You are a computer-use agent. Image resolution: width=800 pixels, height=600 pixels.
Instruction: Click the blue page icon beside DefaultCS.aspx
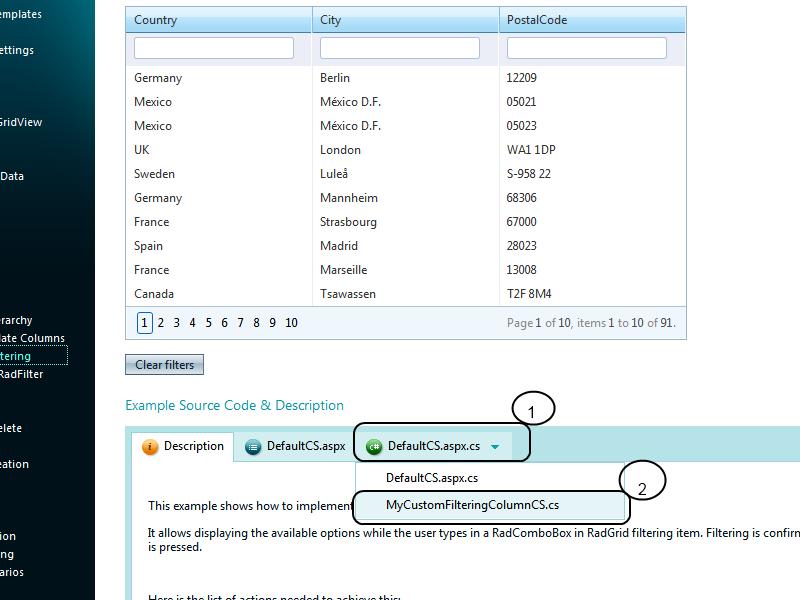click(253, 447)
